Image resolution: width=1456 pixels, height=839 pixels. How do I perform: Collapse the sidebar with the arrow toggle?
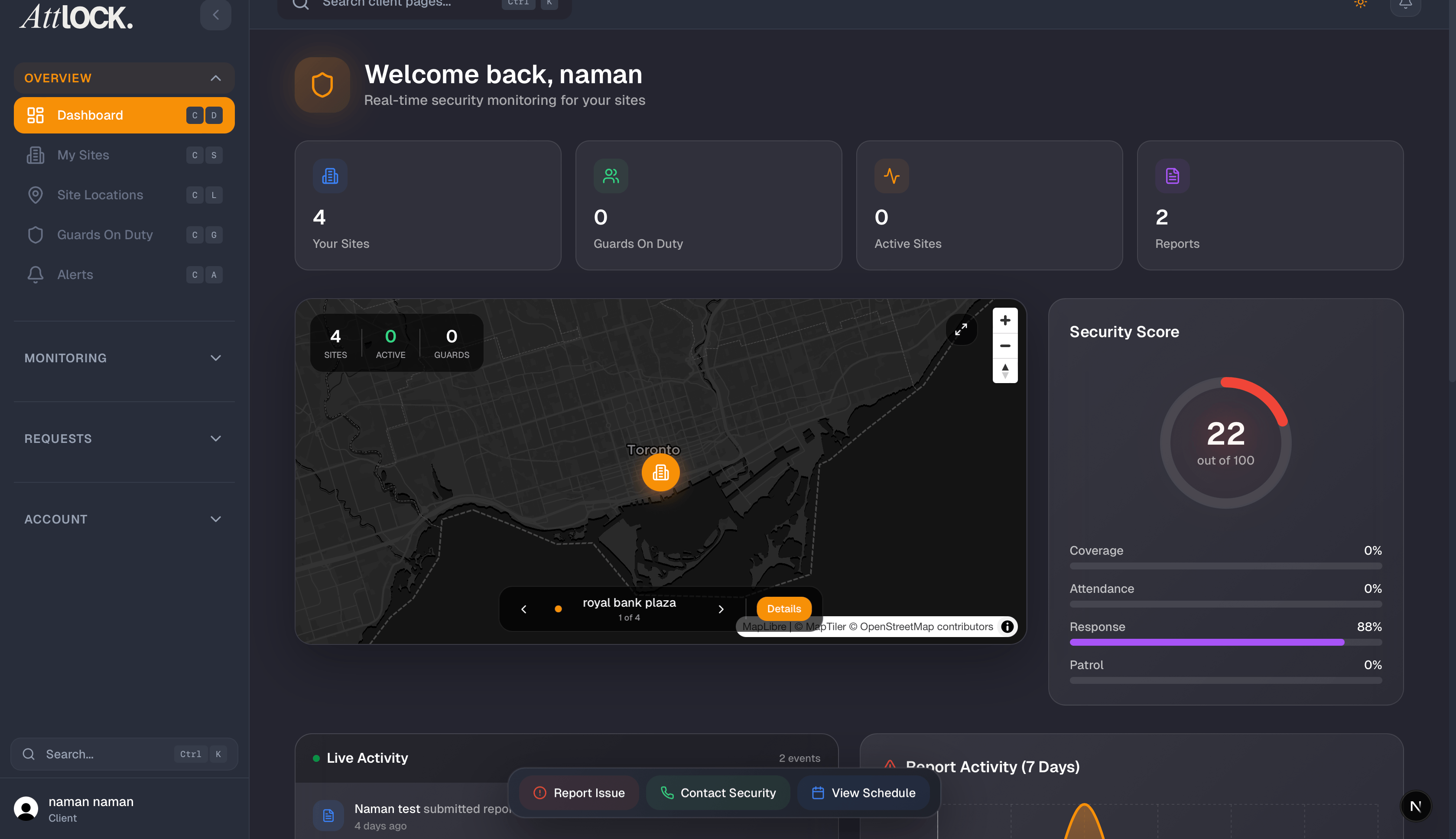pos(215,15)
